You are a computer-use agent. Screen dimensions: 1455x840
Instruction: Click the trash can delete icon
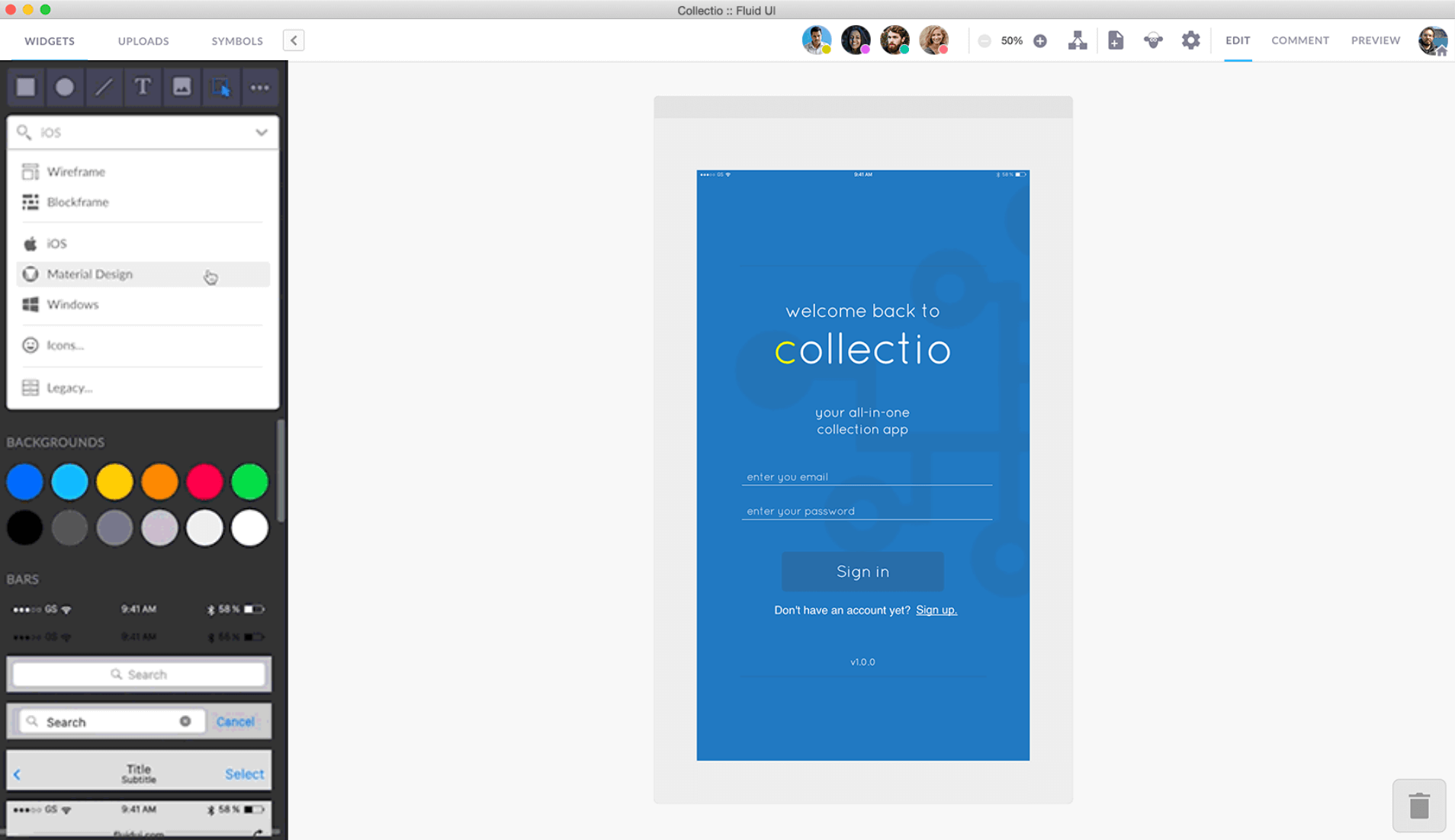(x=1418, y=806)
